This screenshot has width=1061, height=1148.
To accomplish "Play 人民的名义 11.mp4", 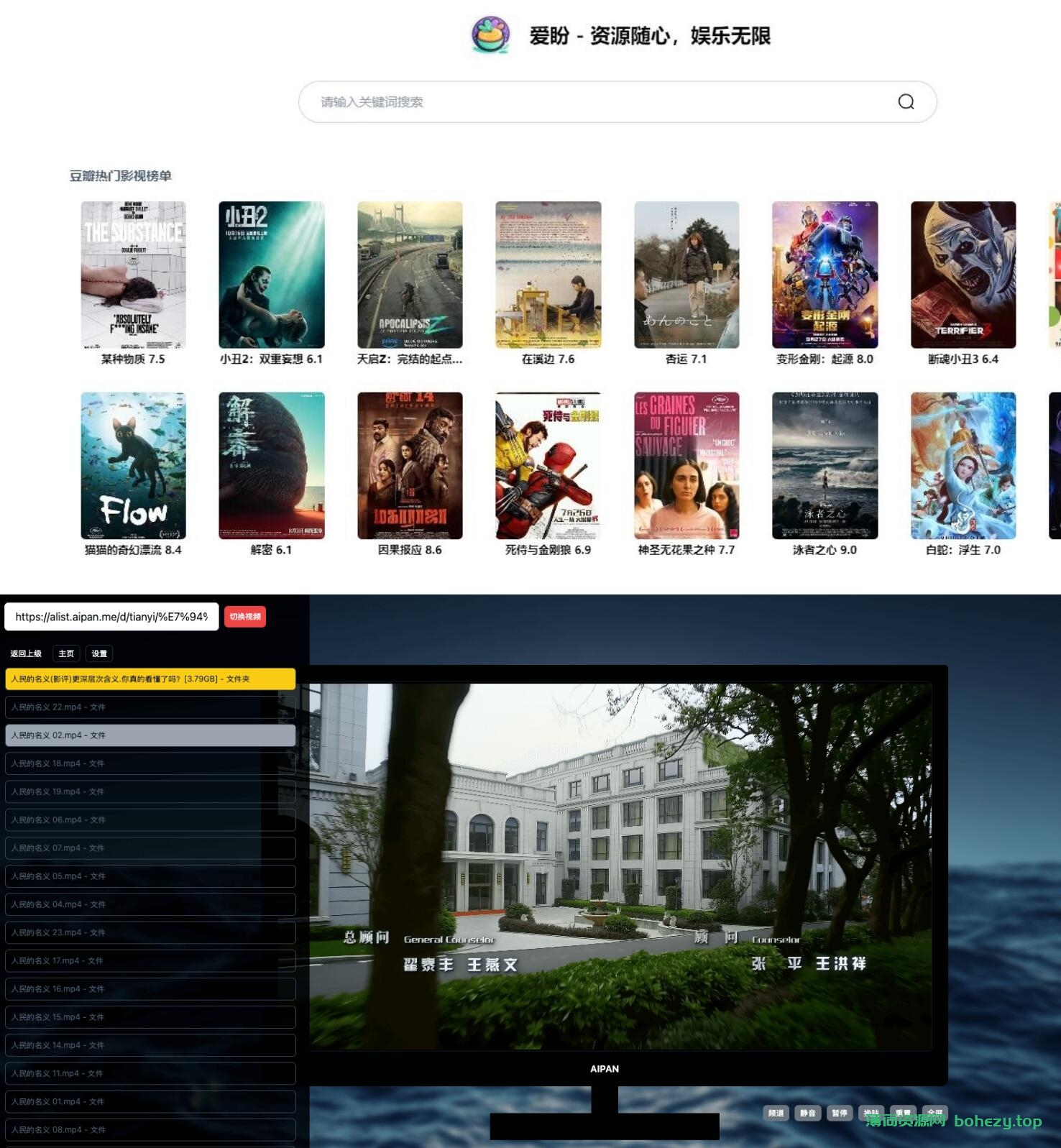I will [150, 1073].
